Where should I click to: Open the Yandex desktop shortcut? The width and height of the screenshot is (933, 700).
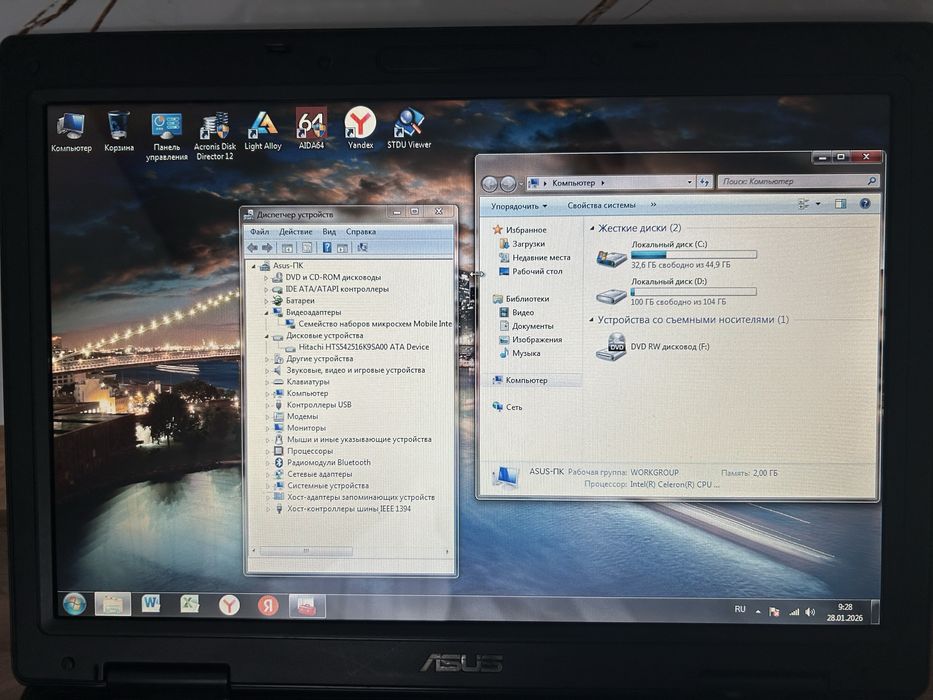tap(360, 128)
